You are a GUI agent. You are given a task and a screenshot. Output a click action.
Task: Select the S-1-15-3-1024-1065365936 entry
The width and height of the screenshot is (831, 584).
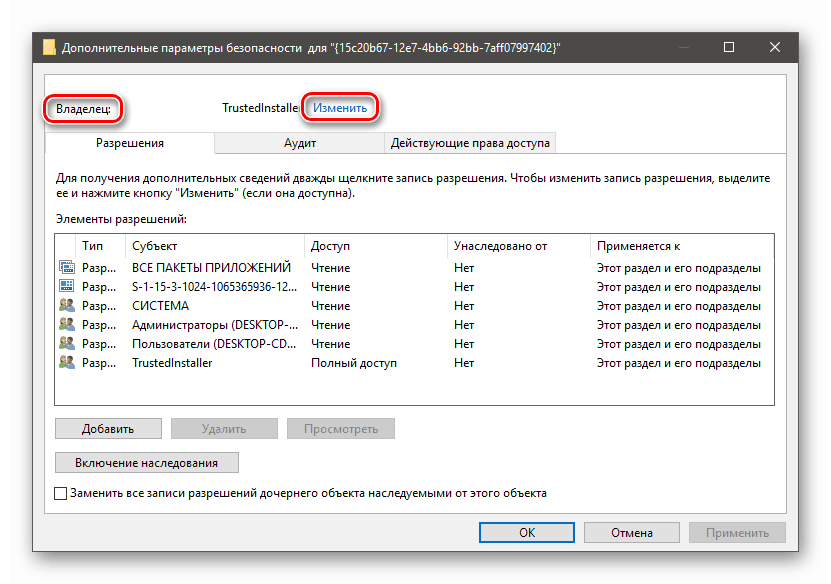414,287
